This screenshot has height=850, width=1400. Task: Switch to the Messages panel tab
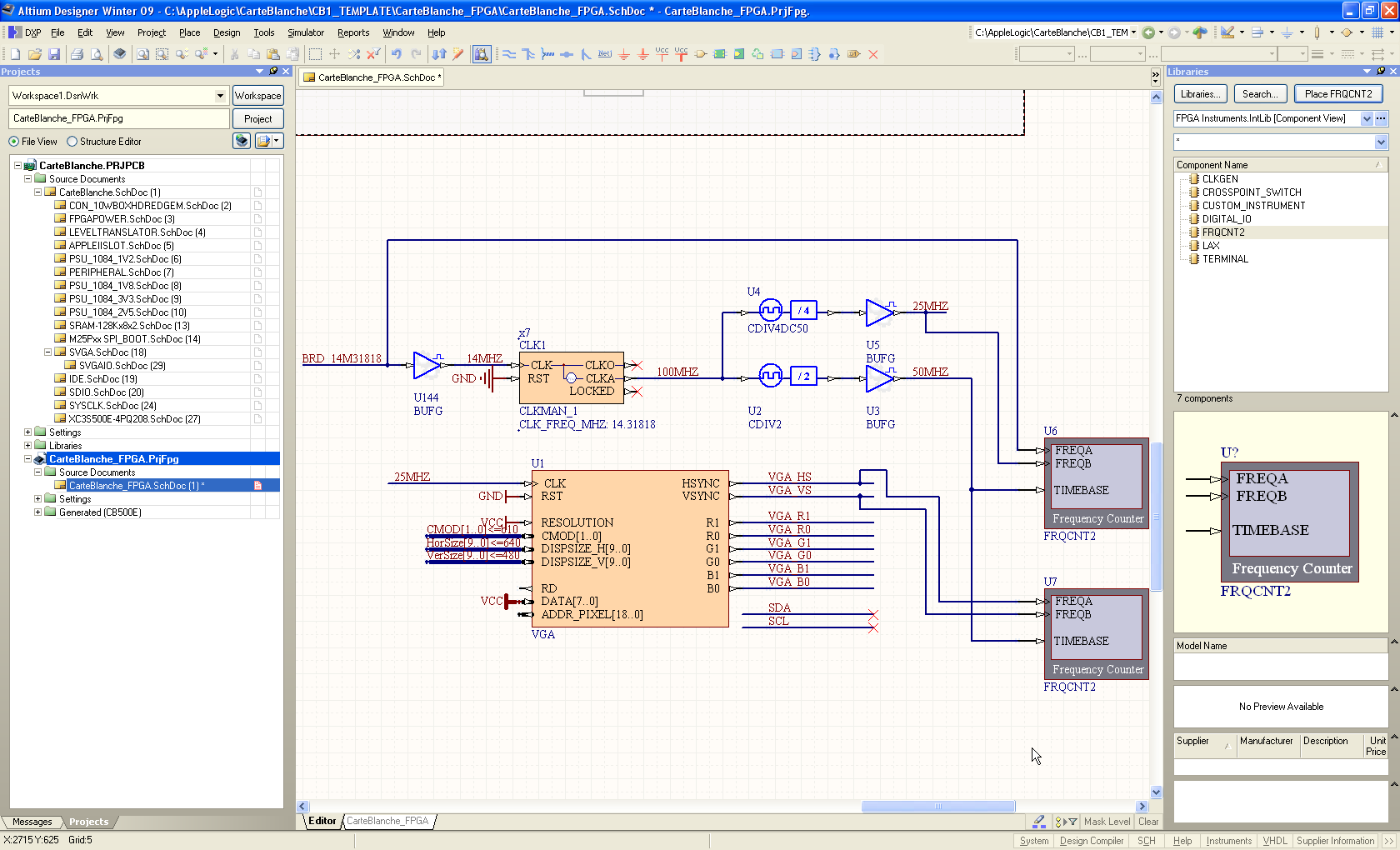point(32,822)
